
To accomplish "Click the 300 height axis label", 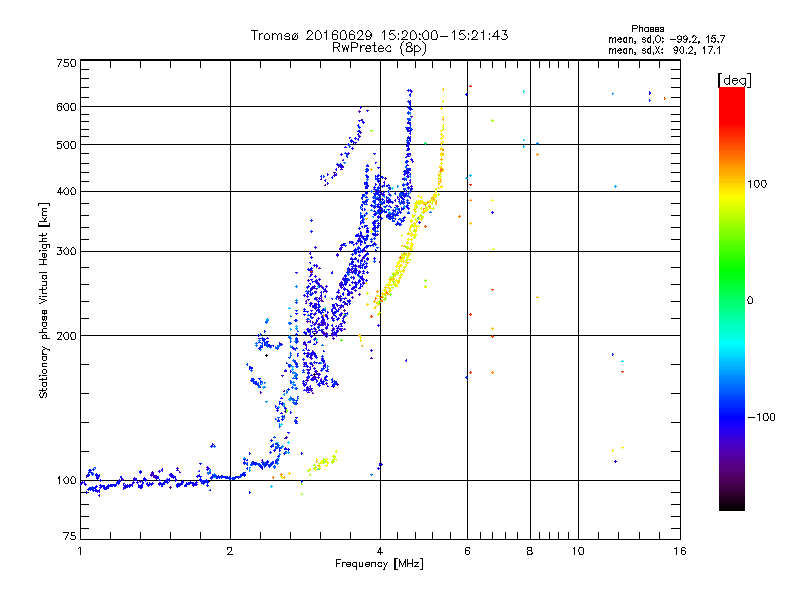I will (66, 251).
